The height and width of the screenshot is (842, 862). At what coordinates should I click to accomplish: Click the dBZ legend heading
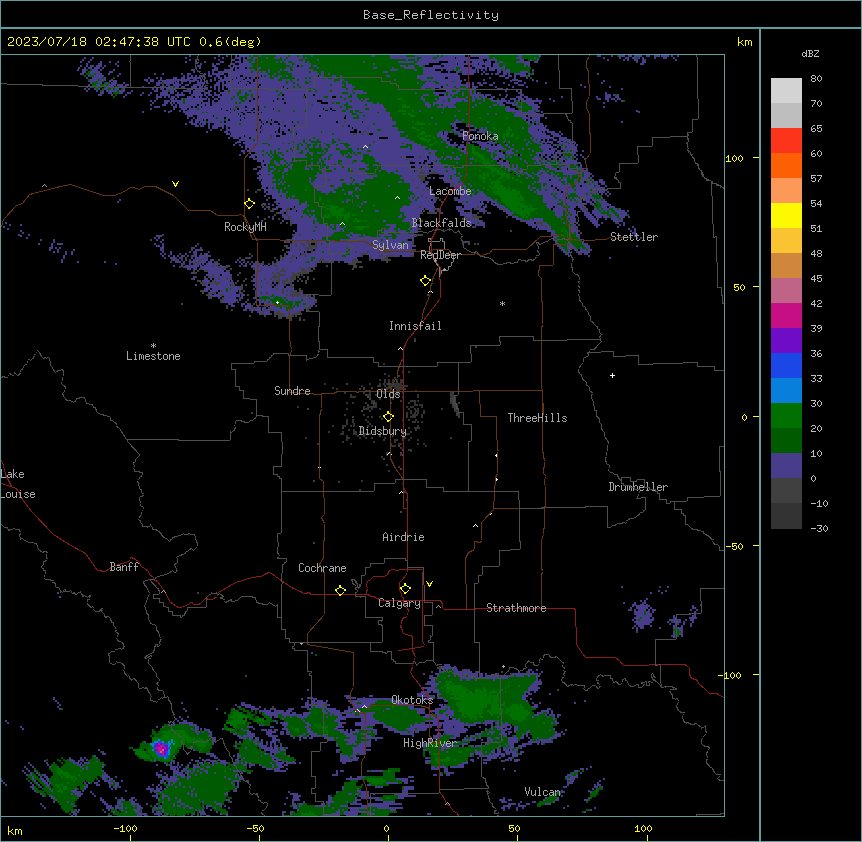click(810, 53)
